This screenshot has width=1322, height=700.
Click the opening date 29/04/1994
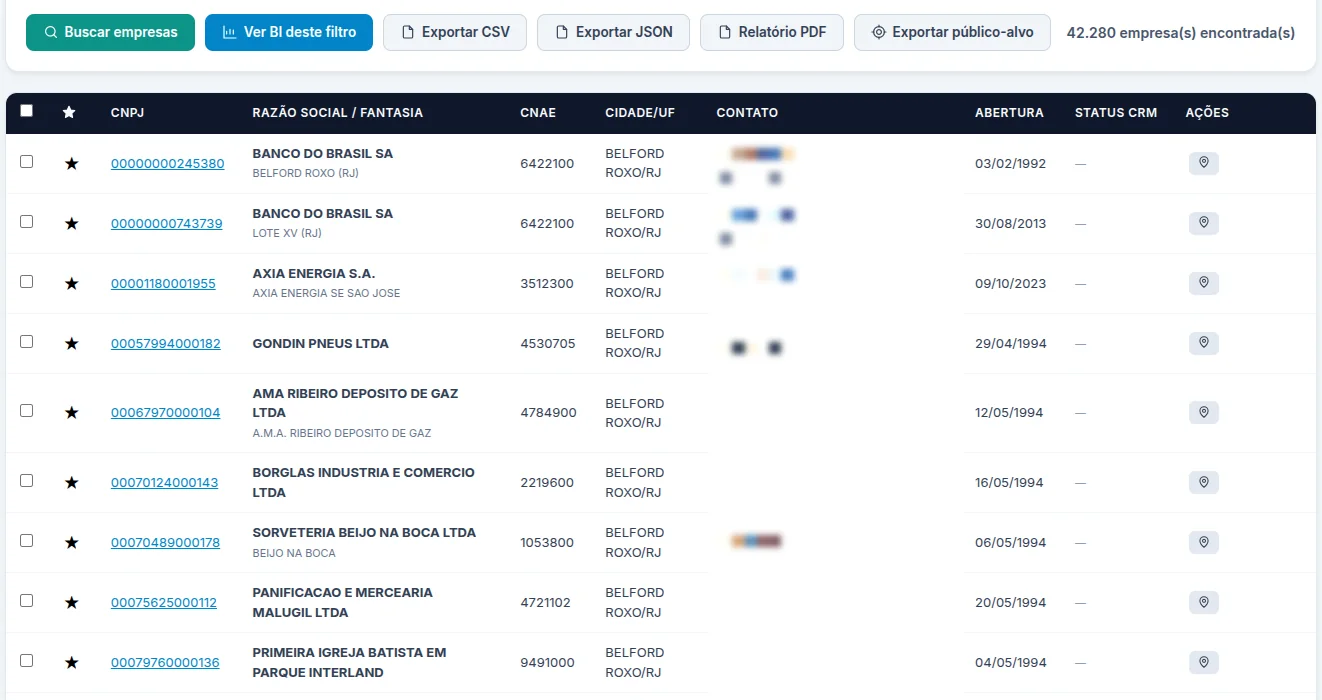[1011, 343]
